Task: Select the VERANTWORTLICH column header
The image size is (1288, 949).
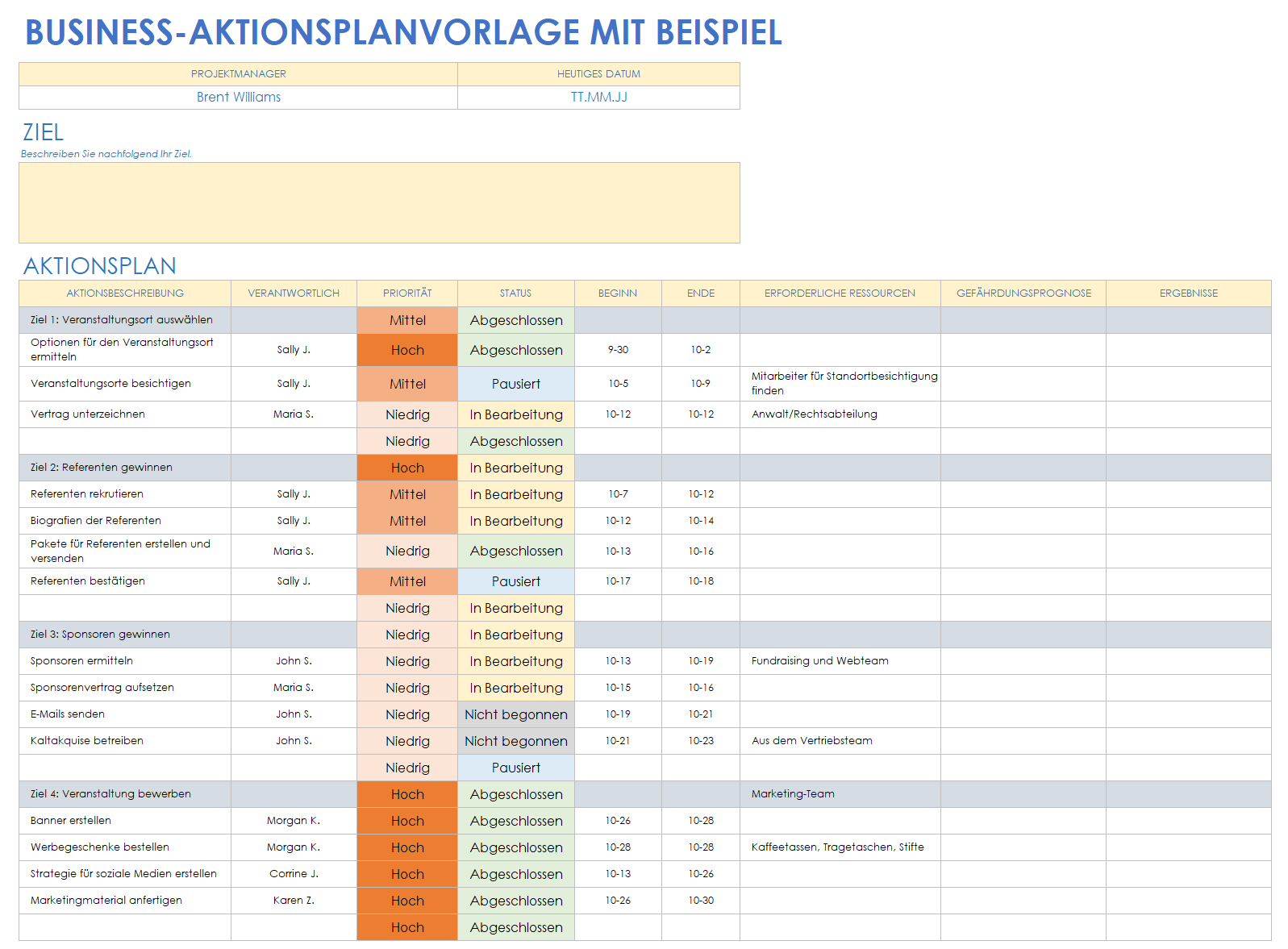Action: [294, 293]
